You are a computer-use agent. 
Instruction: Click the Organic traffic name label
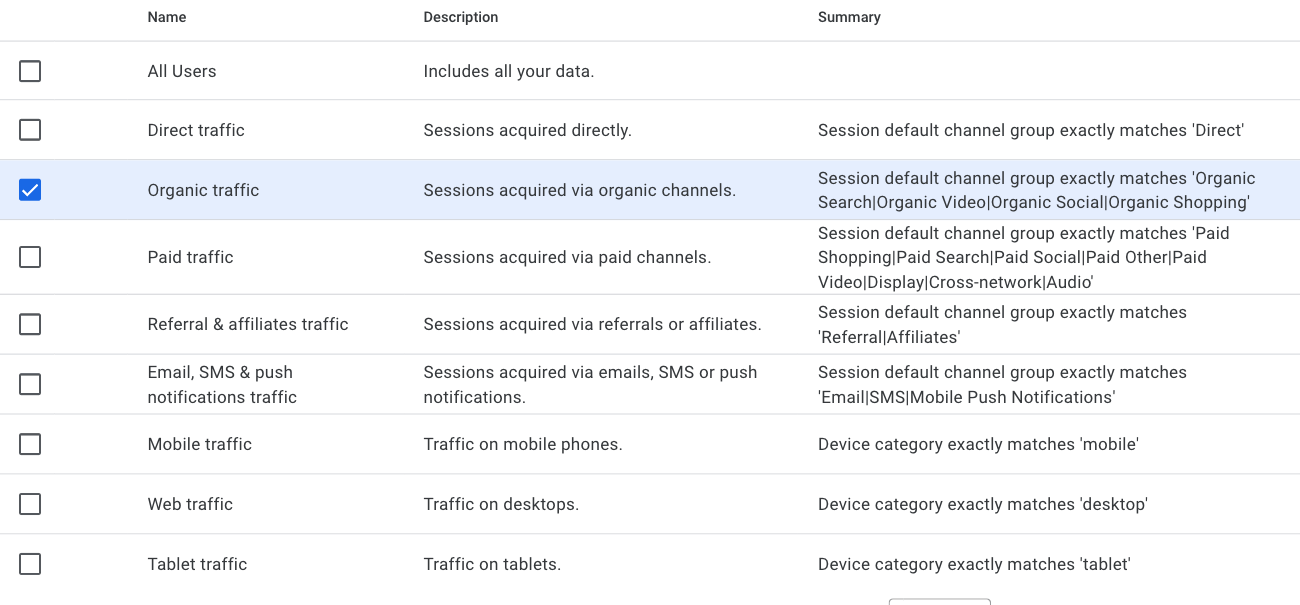(x=203, y=190)
